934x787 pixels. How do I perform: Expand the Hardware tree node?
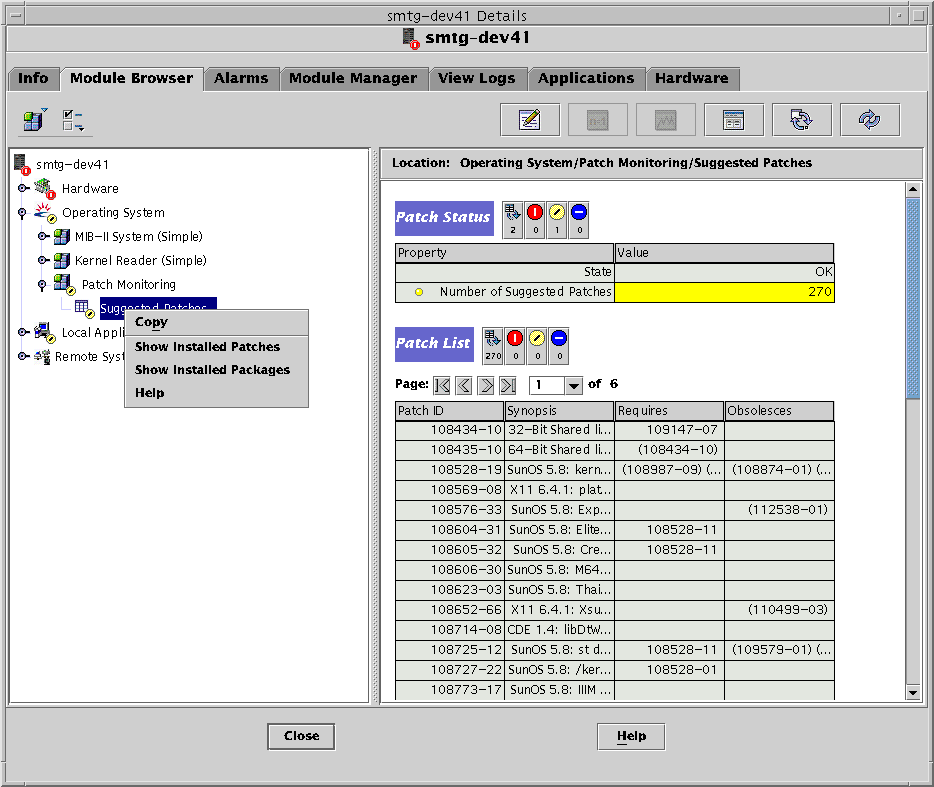[23, 188]
